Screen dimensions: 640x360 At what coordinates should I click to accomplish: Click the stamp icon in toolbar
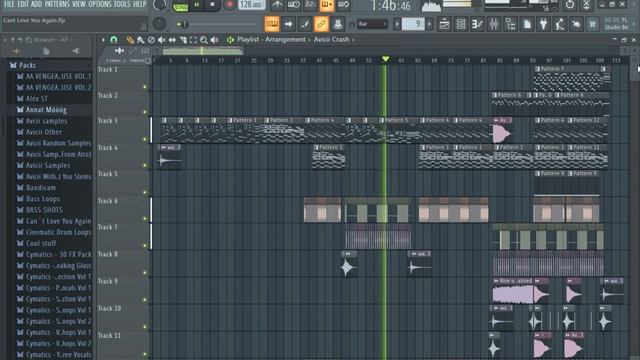tap(338, 24)
